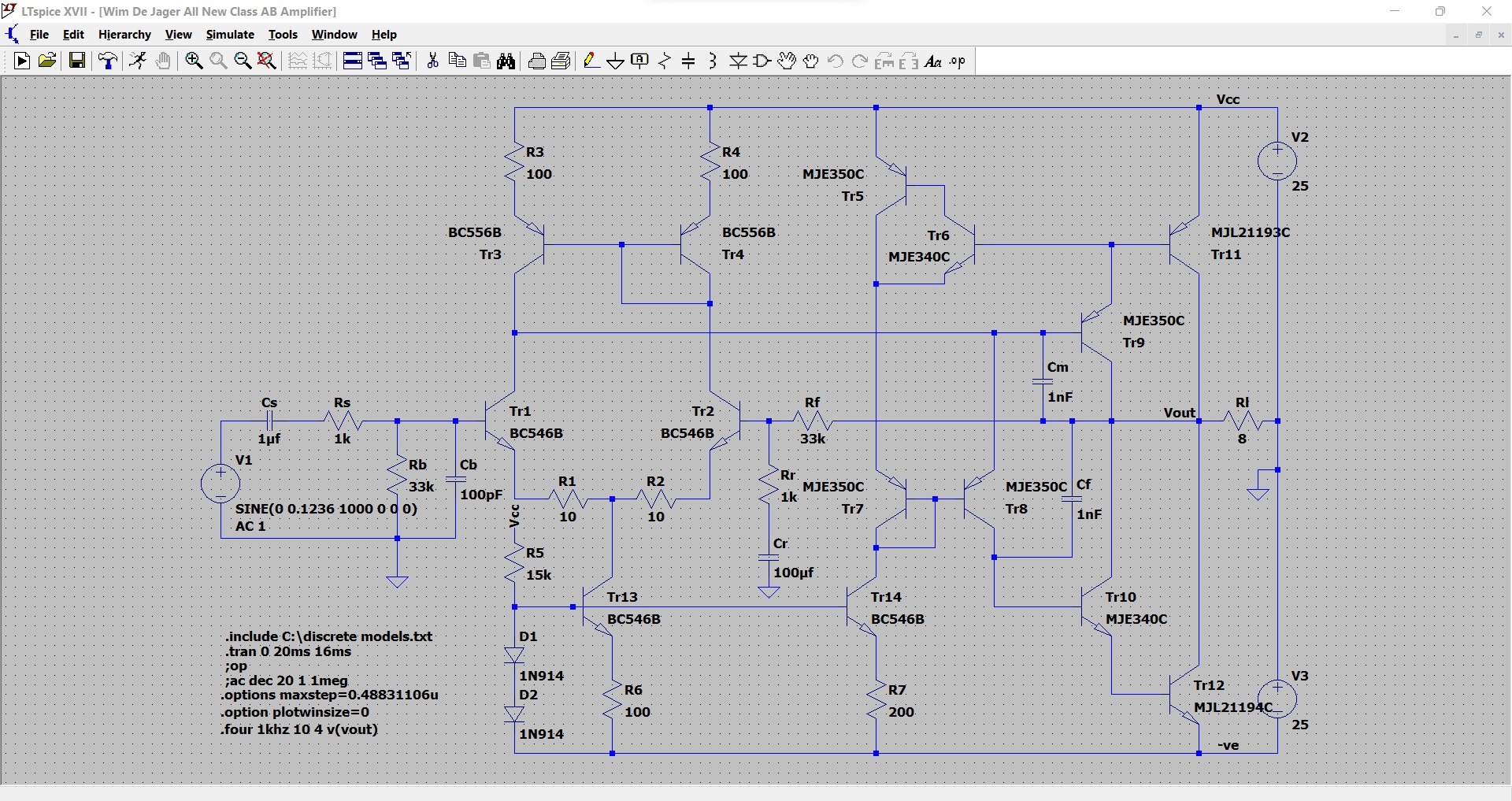Click the V1 voltage source symbol

220,483
